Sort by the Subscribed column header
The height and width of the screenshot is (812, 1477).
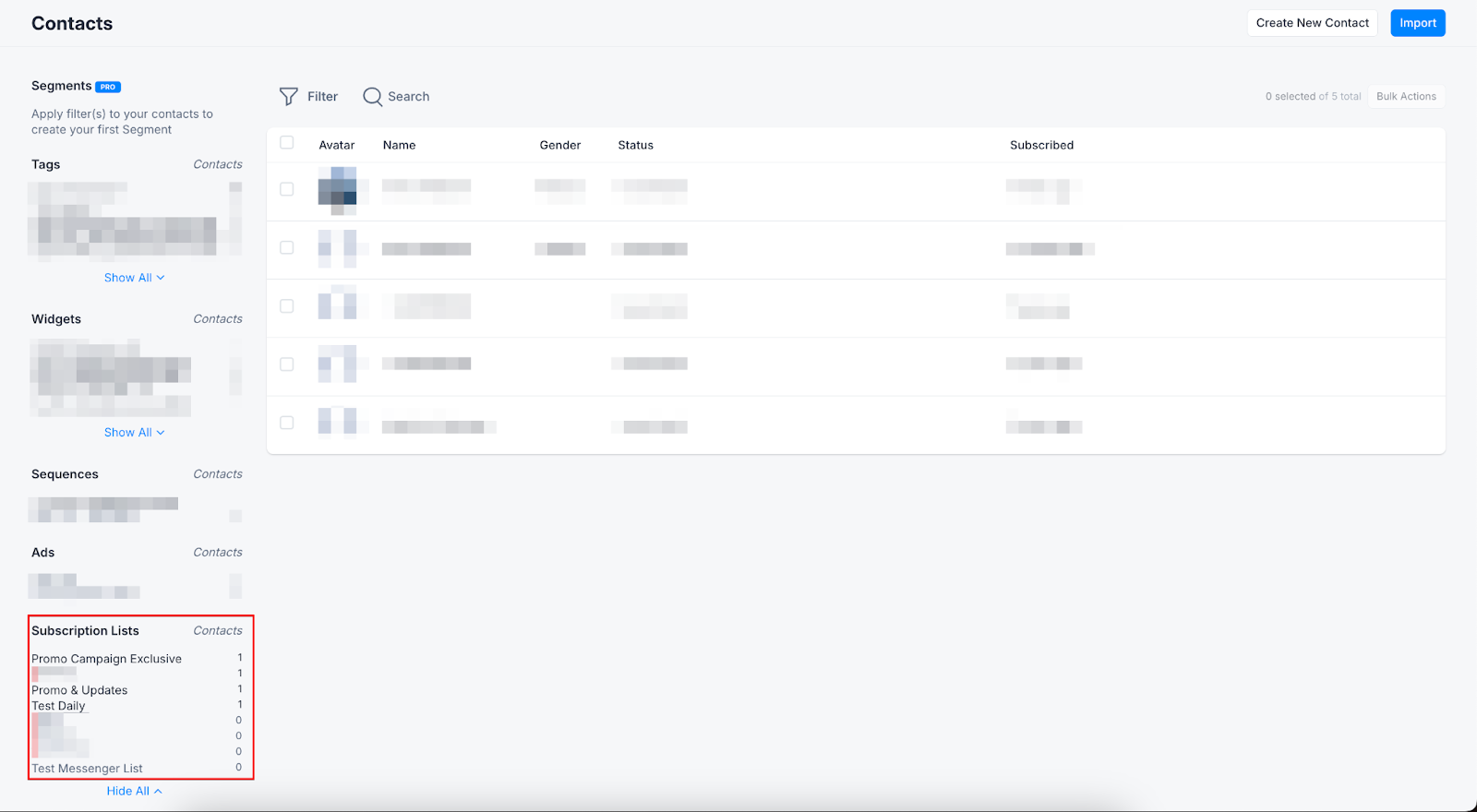[x=1041, y=146]
